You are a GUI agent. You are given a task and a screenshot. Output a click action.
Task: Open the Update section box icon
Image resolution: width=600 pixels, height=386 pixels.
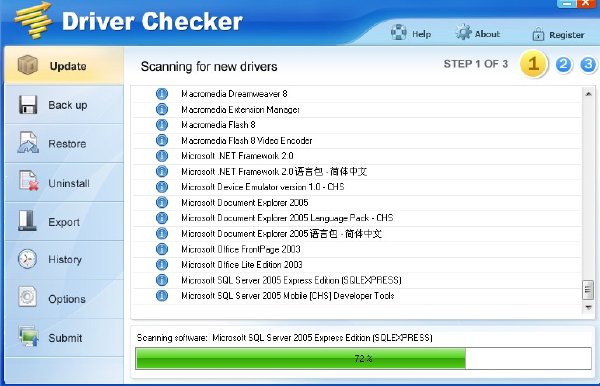click(28, 65)
